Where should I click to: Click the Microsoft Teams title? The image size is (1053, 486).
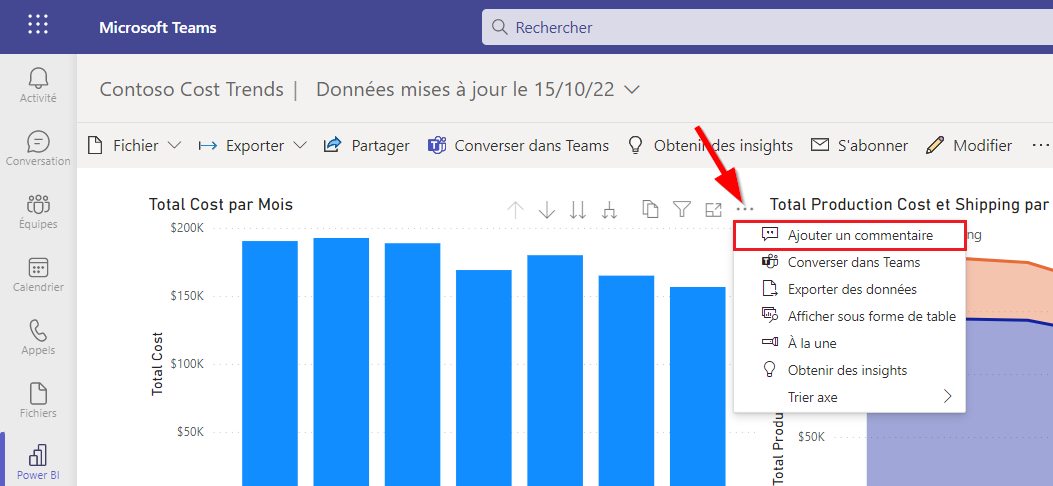tap(158, 28)
